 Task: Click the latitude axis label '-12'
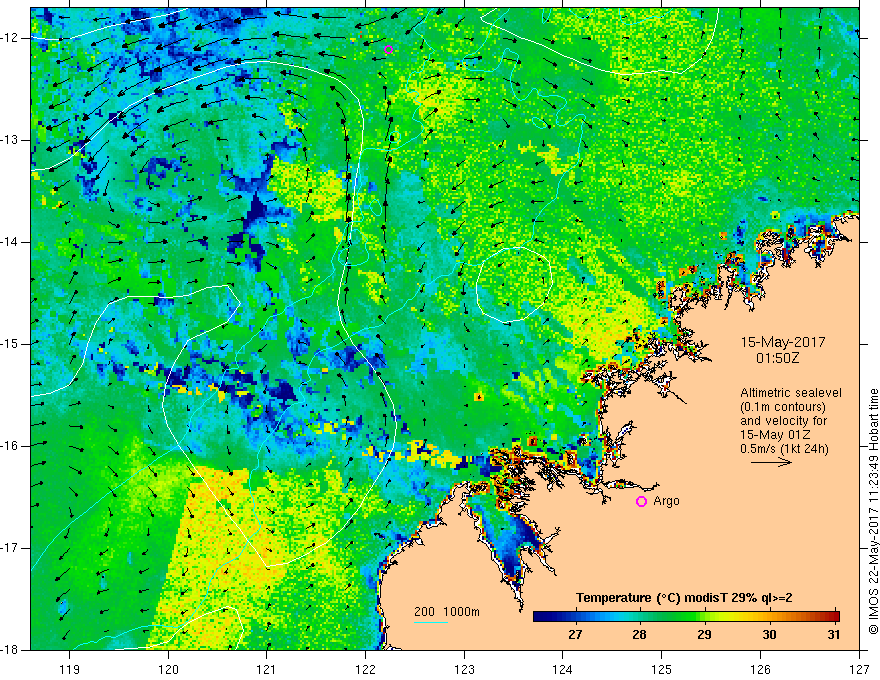(x=10, y=38)
